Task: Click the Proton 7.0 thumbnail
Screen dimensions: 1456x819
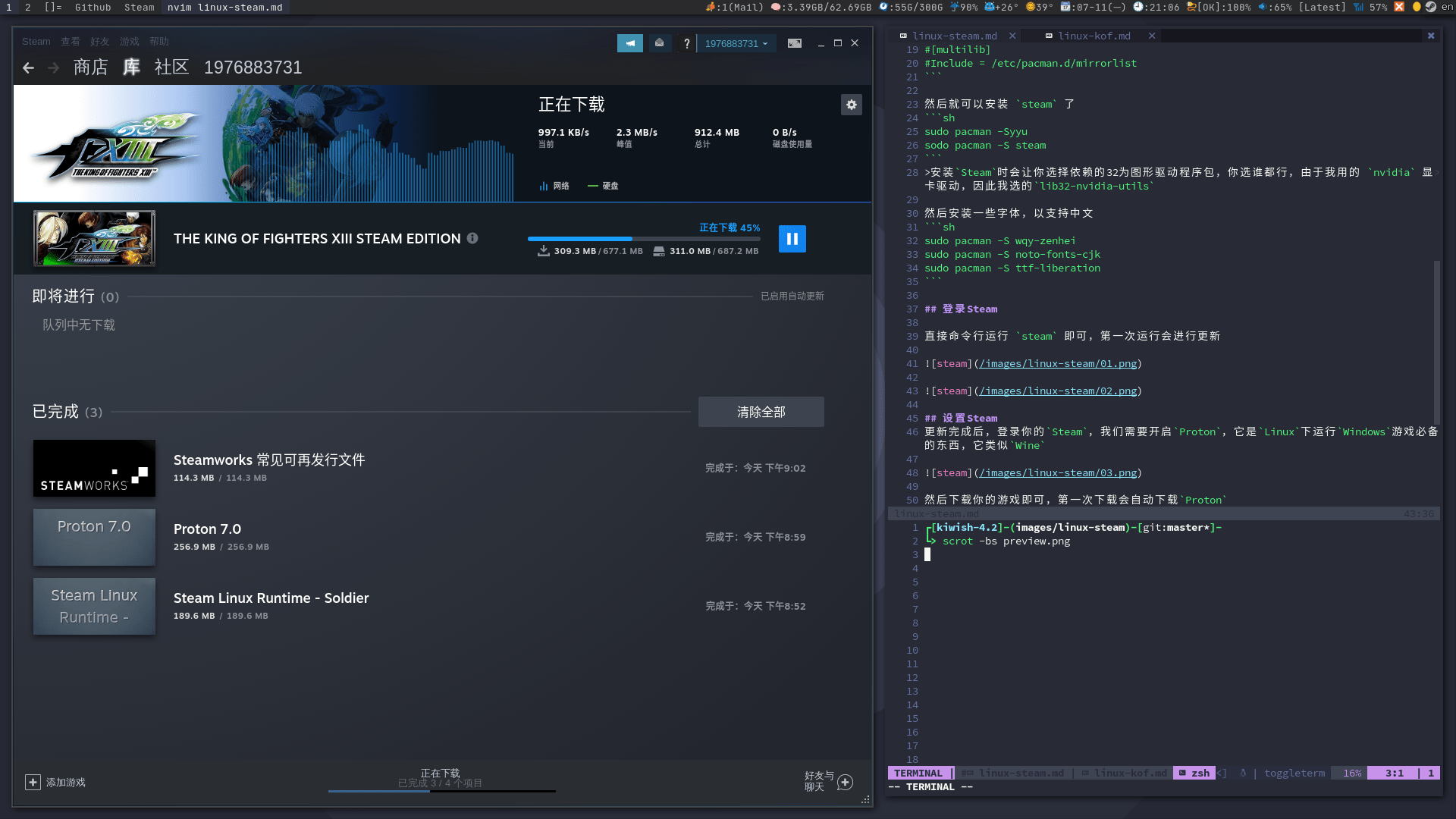Action: (94, 537)
